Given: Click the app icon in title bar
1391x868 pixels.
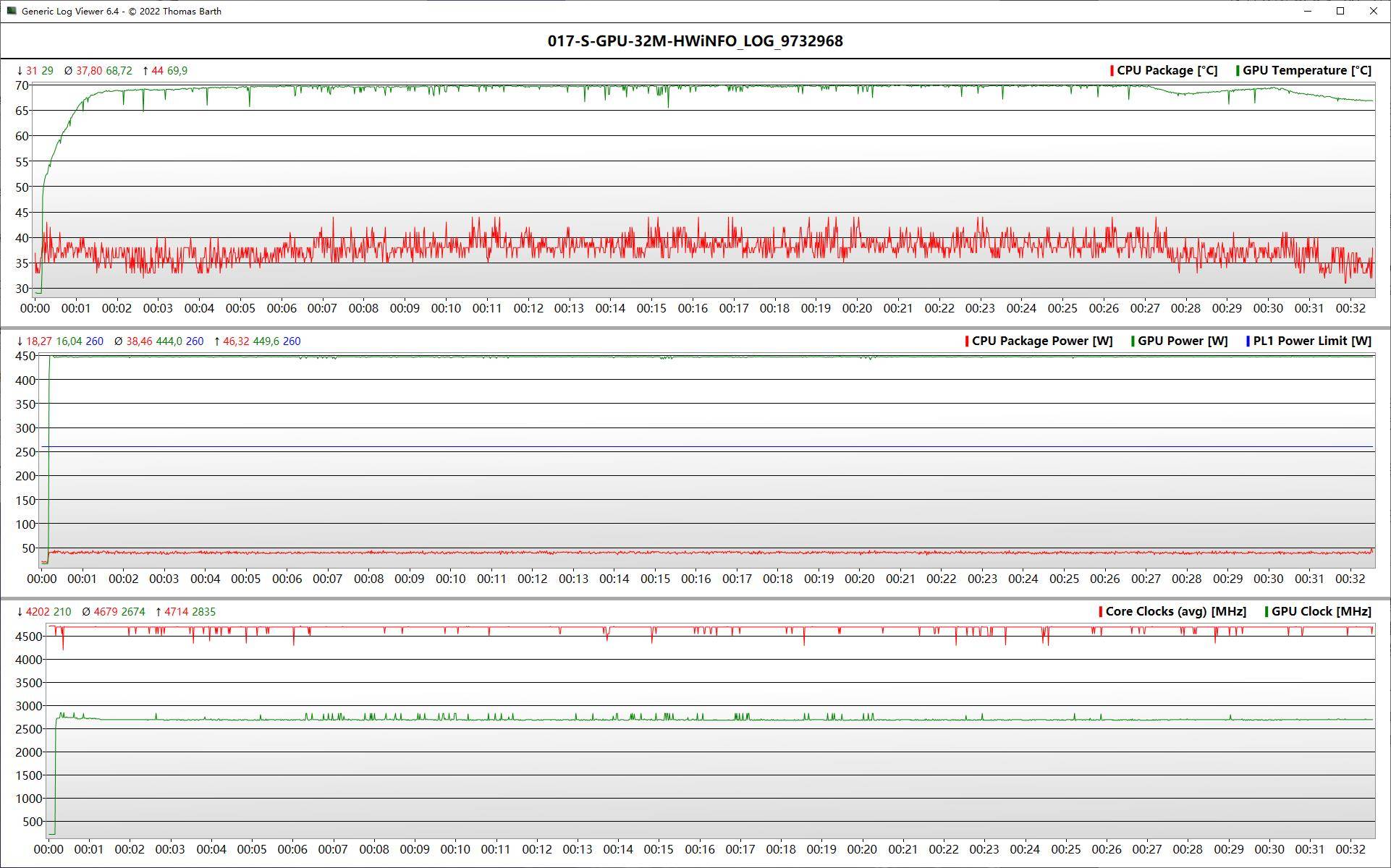Looking at the screenshot, I should click(12, 11).
